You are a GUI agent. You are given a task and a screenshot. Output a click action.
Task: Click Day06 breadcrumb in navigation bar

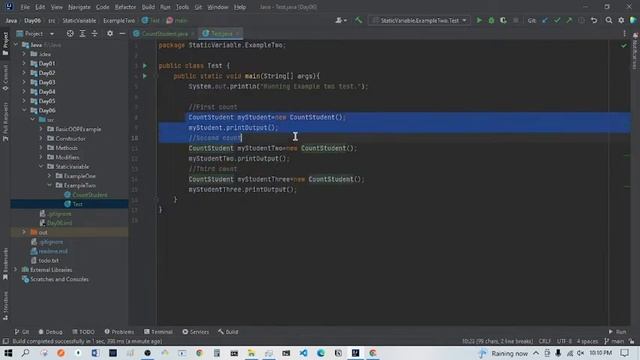[x=32, y=20]
